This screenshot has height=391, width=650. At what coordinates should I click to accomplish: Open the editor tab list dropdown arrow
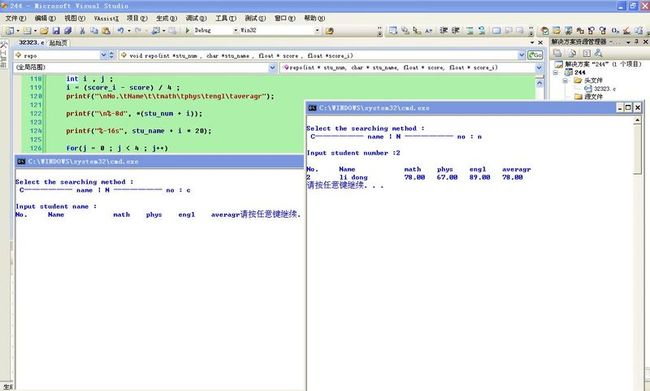point(532,43)
